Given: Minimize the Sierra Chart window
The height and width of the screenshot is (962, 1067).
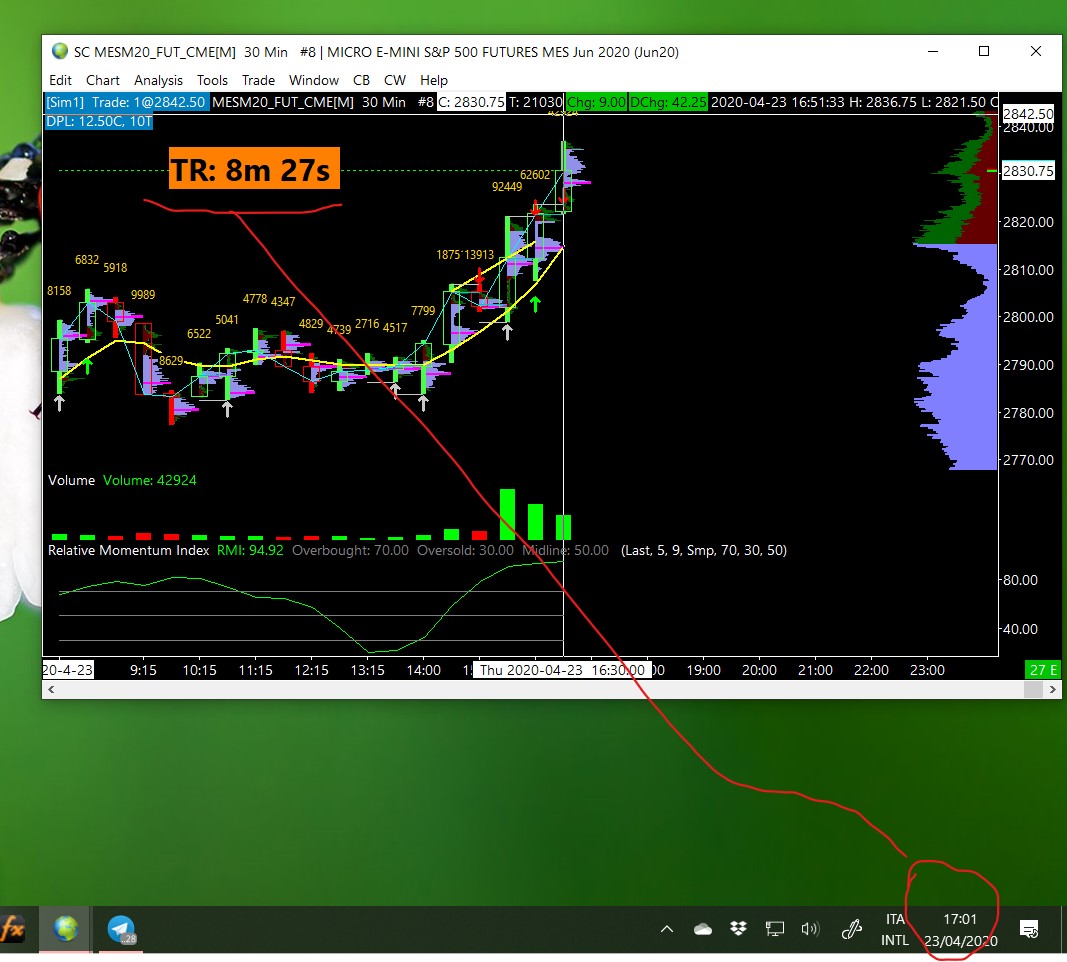Looking at the screenshot, I should pos(933,52).
